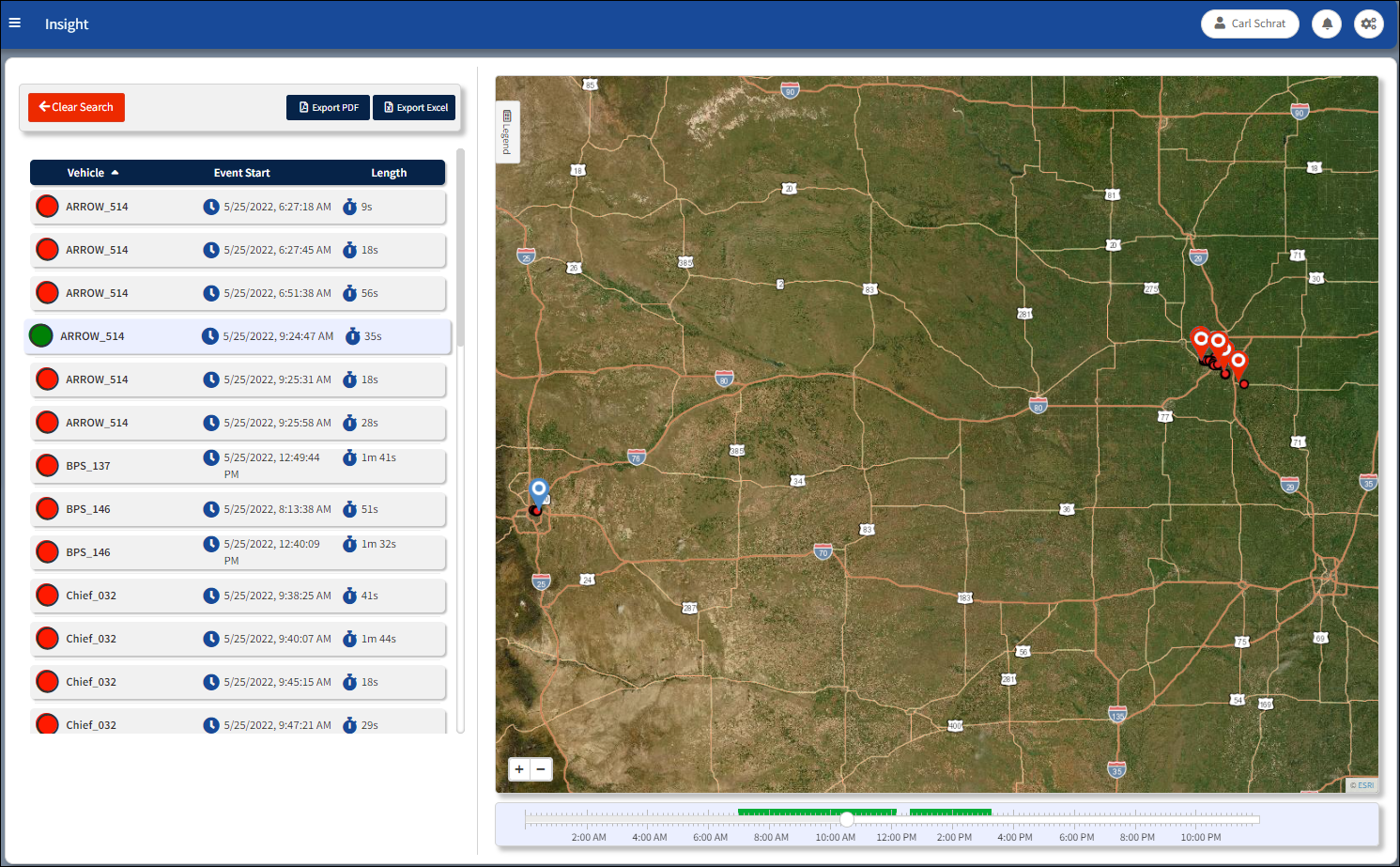Image resolution: width=1400 pixels, height=867 pixels.
Task: Select ARROW_514 event at 6:27:45 AM
Action: [238, 250]
